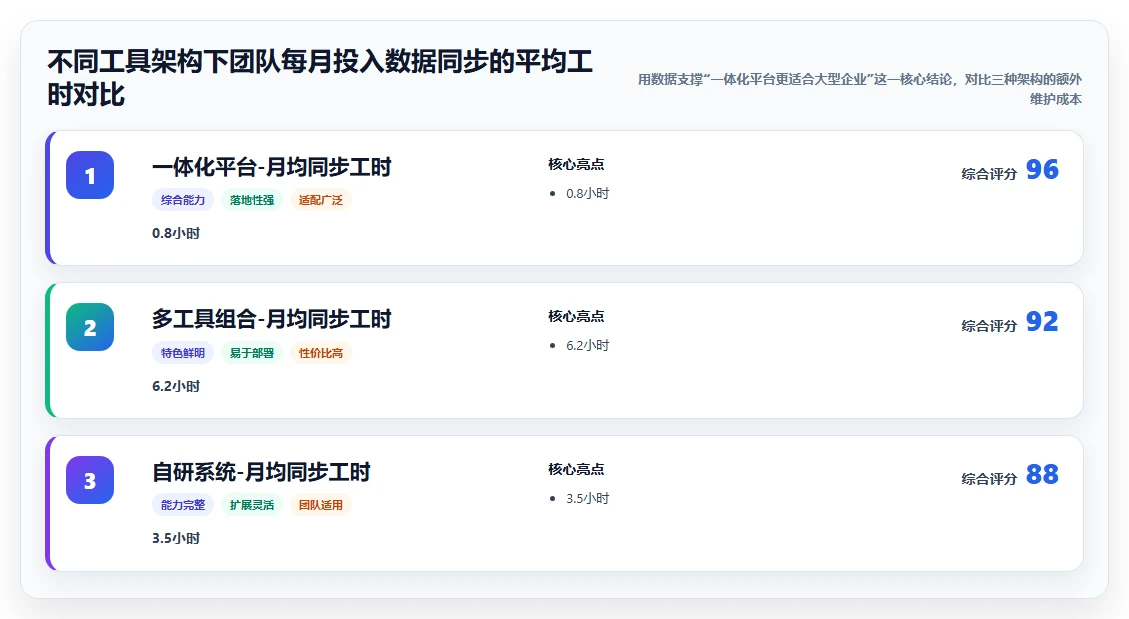The width and height of the screenshot is (1129, 619).
Task: Click the bold 0.8小时 value under tags
Action: [x=176, y=233]
